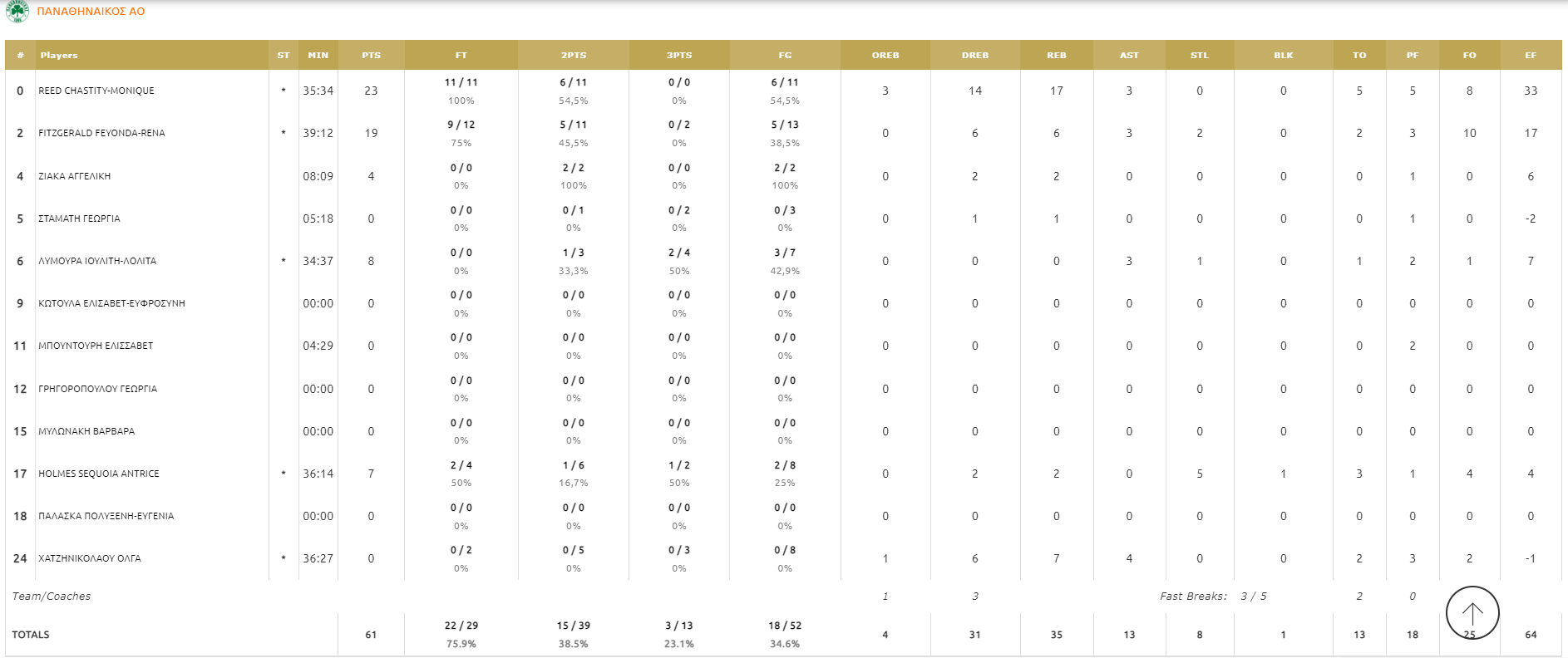The image size is (1568, 658).
Task: Click the AST column header
Action: [1129, 55]
